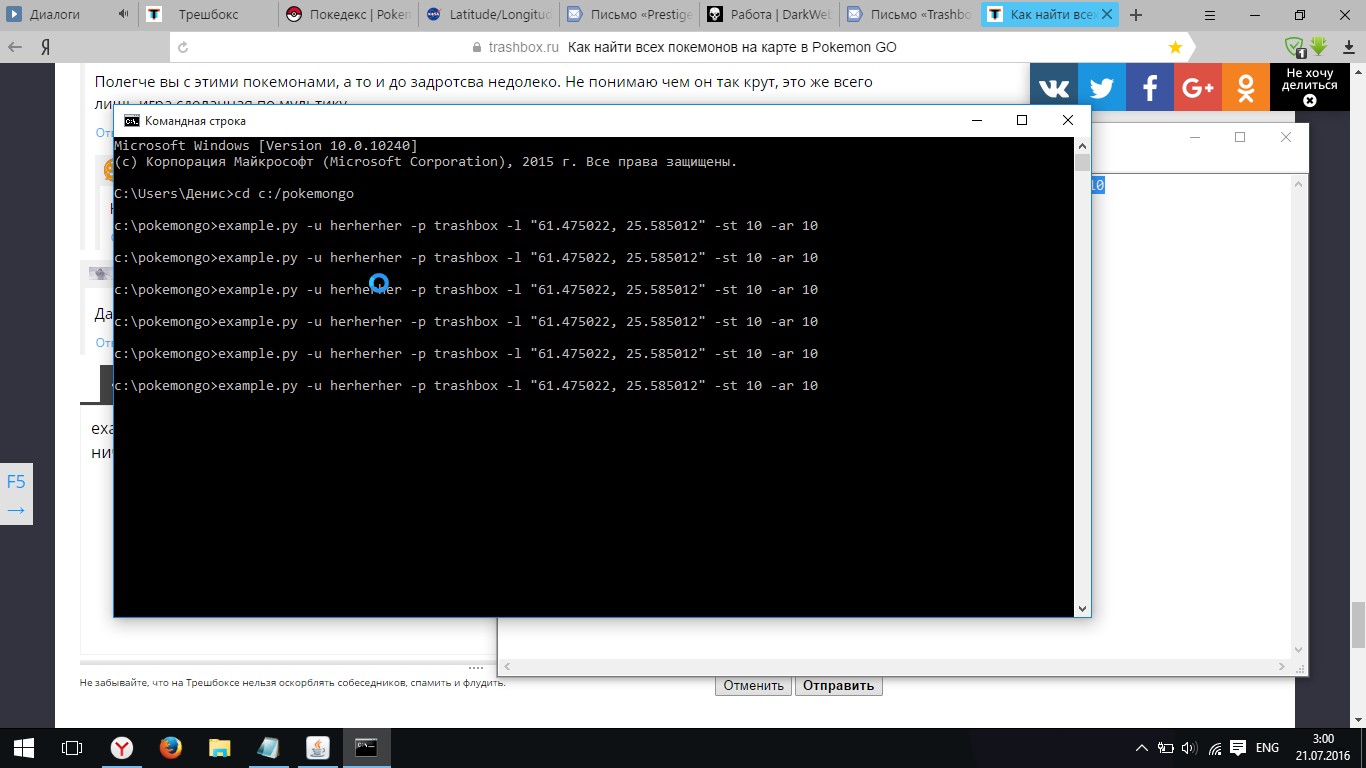
Task: Switch input language from ENG
Action: 1267,748
